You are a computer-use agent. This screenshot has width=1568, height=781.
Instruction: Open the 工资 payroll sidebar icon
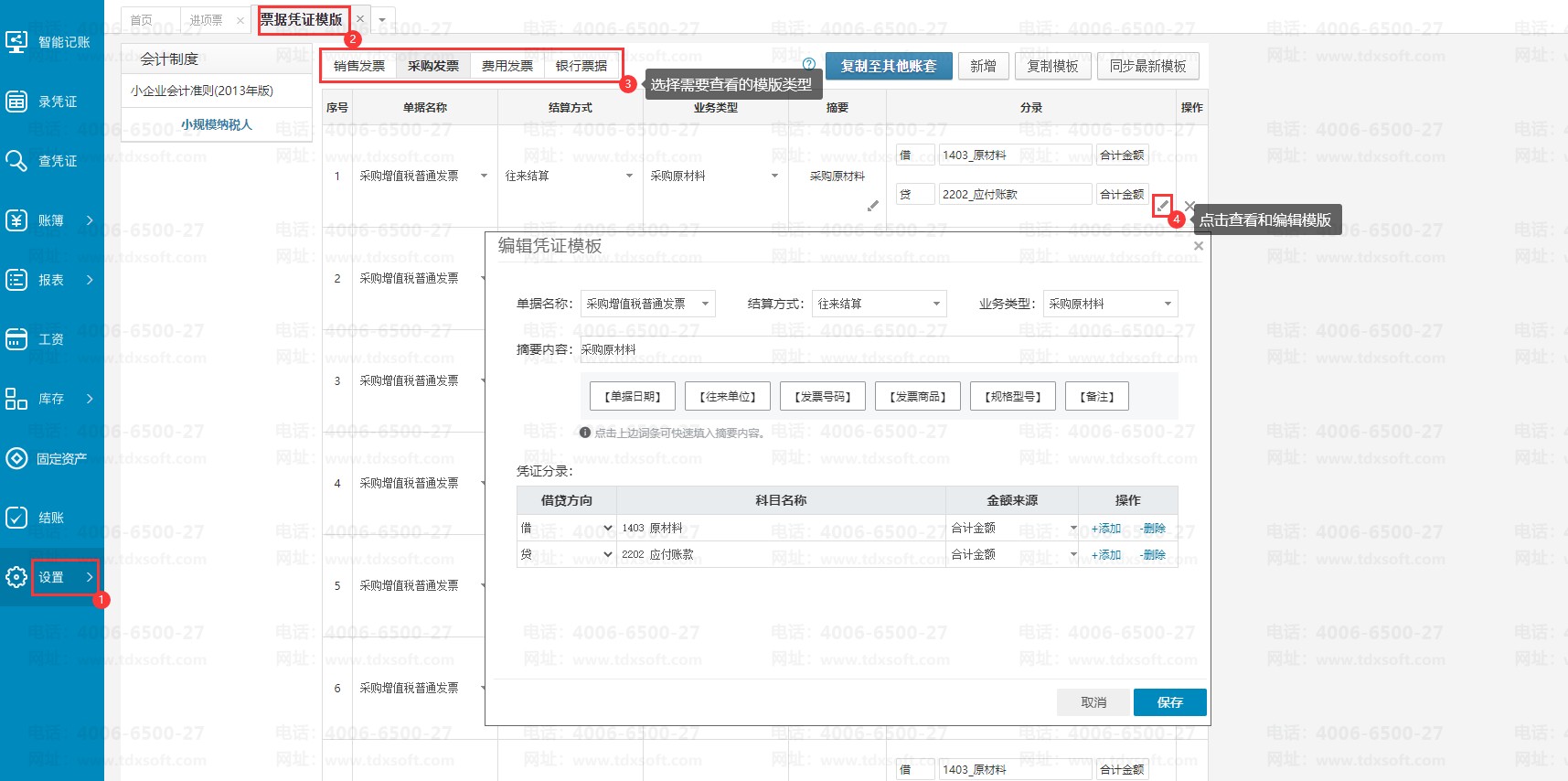(x=16, y=339)
